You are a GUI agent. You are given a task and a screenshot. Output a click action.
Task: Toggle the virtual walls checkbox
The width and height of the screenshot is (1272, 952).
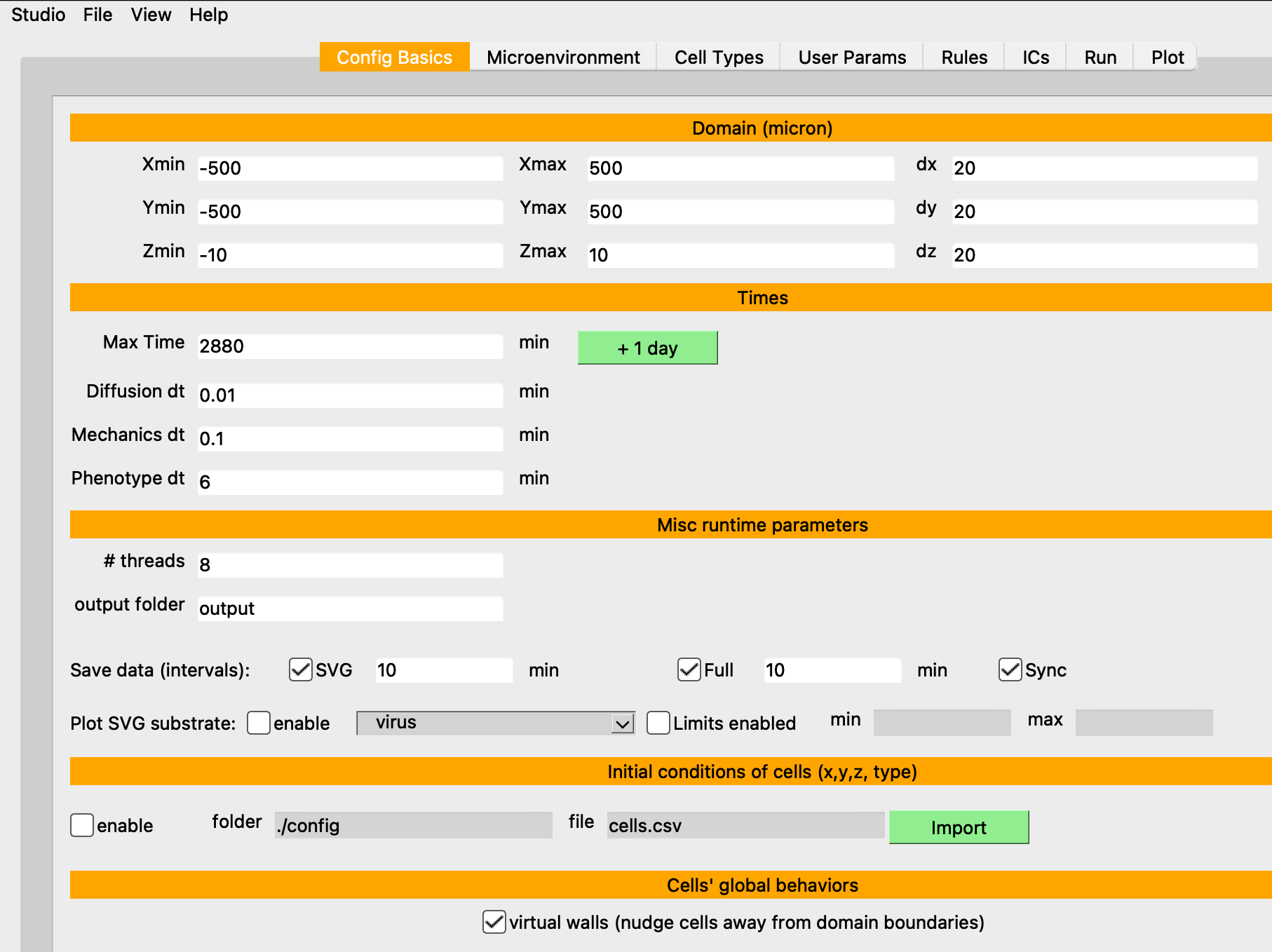[x=494, y=922]
